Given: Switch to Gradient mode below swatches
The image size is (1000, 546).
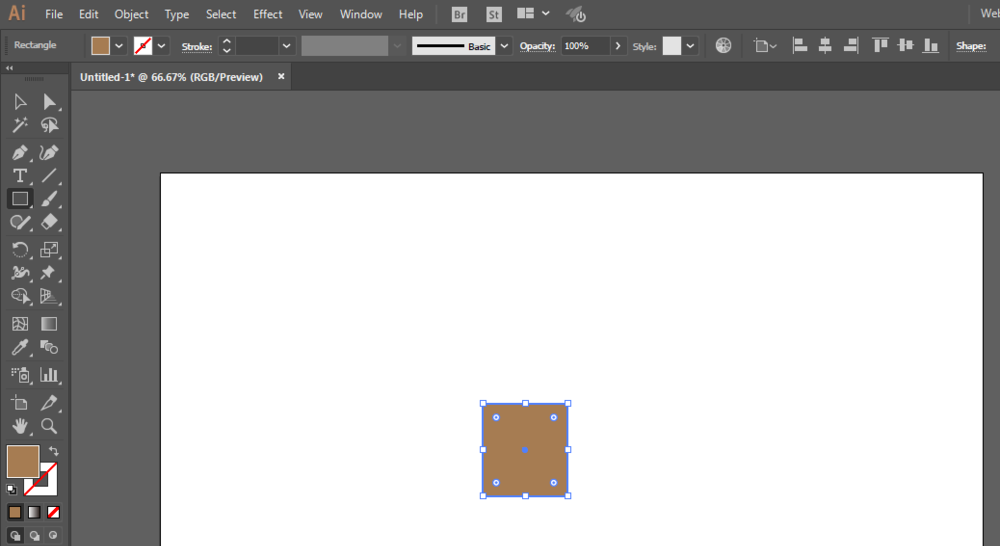Looking at the screenshot, I should pos(34,512).
